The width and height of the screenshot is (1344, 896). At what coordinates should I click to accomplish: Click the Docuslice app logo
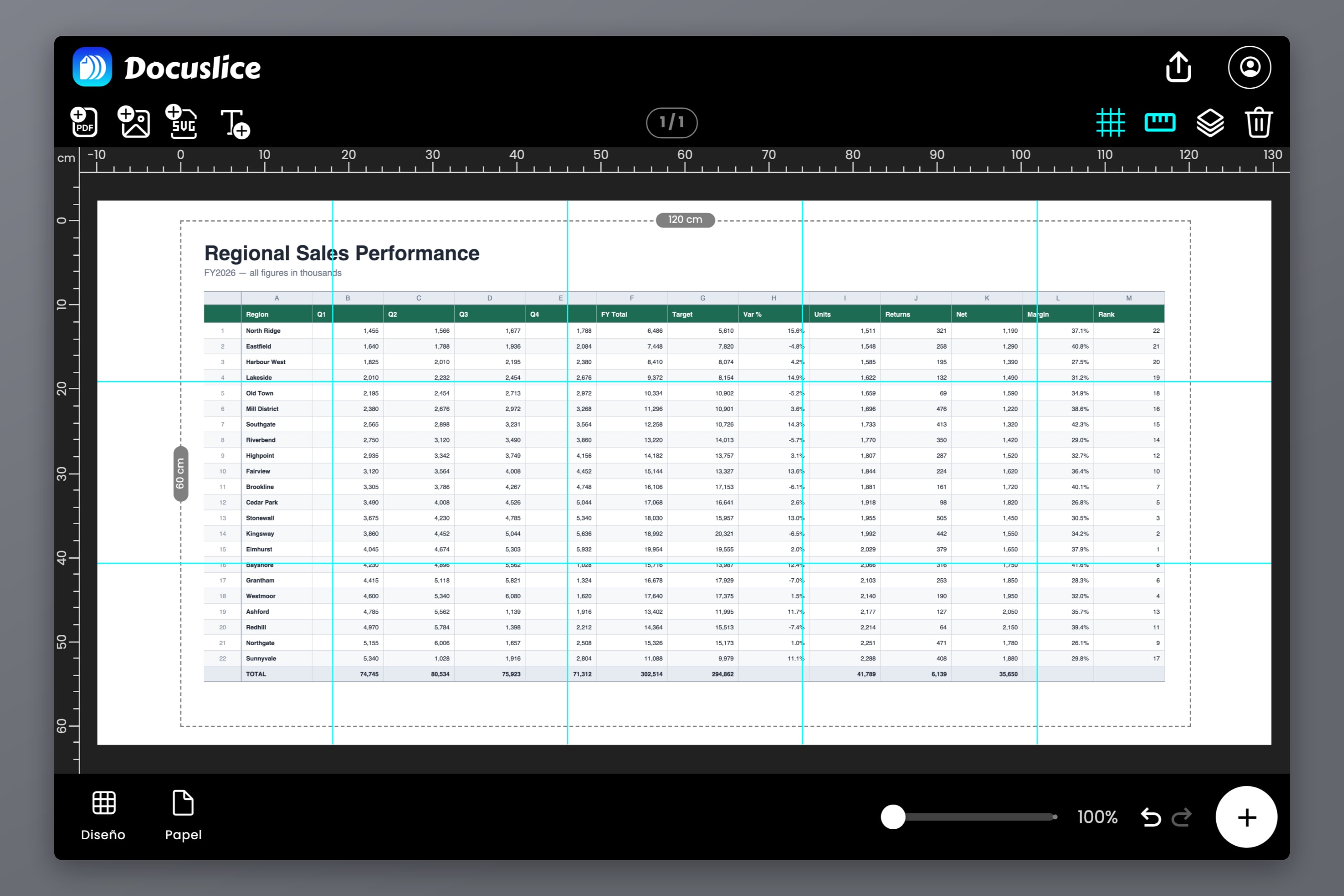(x=92, y=68)
